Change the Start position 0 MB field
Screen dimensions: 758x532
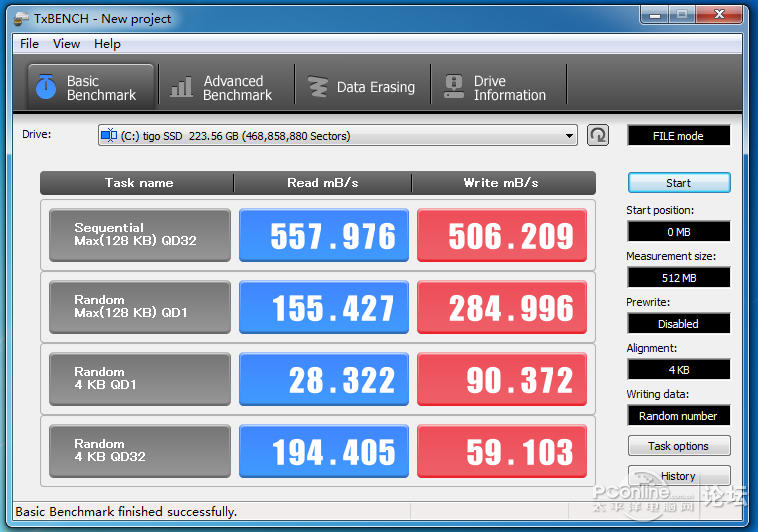pos(678,232)
